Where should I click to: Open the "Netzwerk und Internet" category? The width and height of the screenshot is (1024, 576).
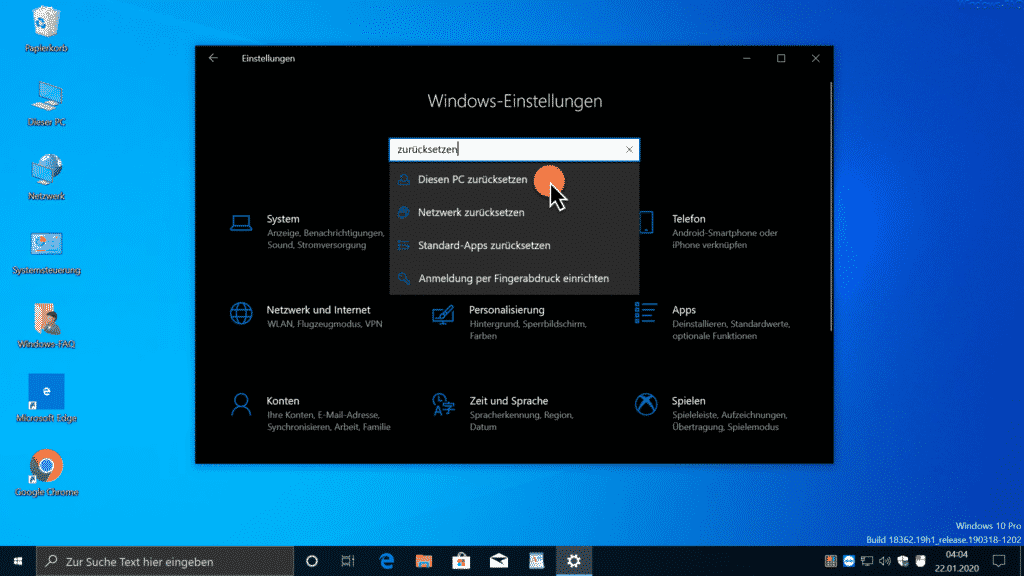pyautogui.click(x=307, y=316)
